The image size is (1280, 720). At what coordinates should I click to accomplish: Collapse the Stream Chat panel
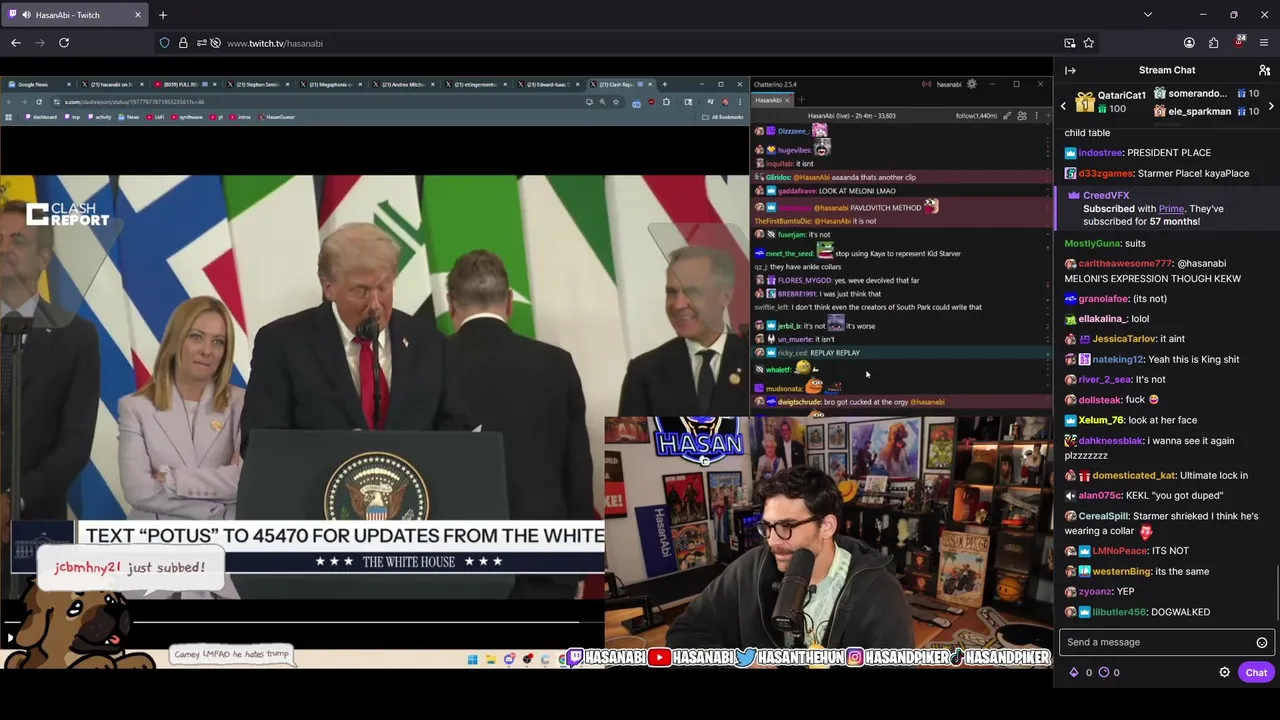[1070, 70]
